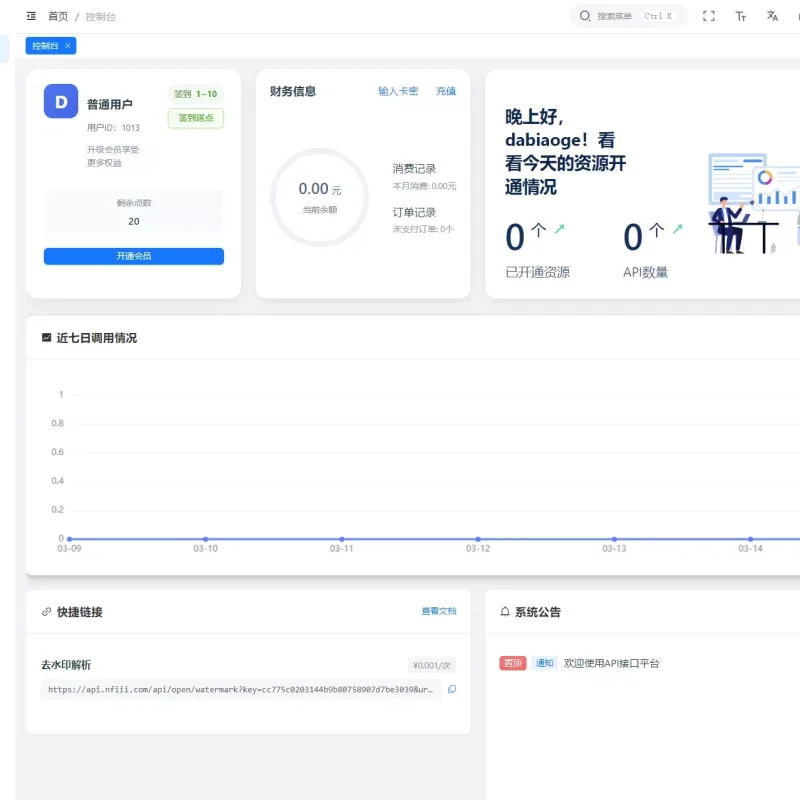The height and width of the screenshot is (800, 800).
Task: Open 订单记录
Action: (x=414, y=212)
